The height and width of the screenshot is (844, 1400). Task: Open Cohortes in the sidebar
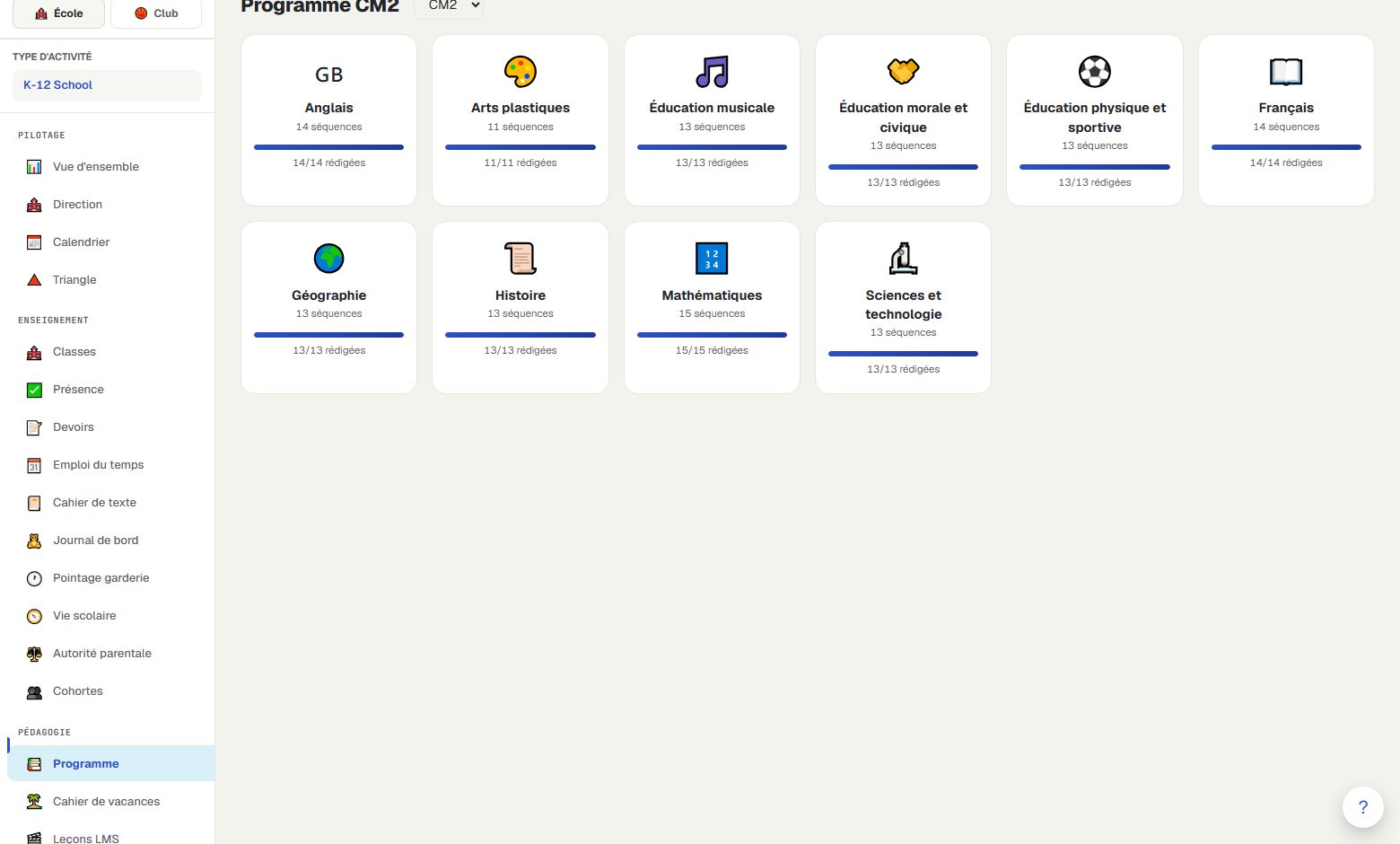tap(111, 691)
